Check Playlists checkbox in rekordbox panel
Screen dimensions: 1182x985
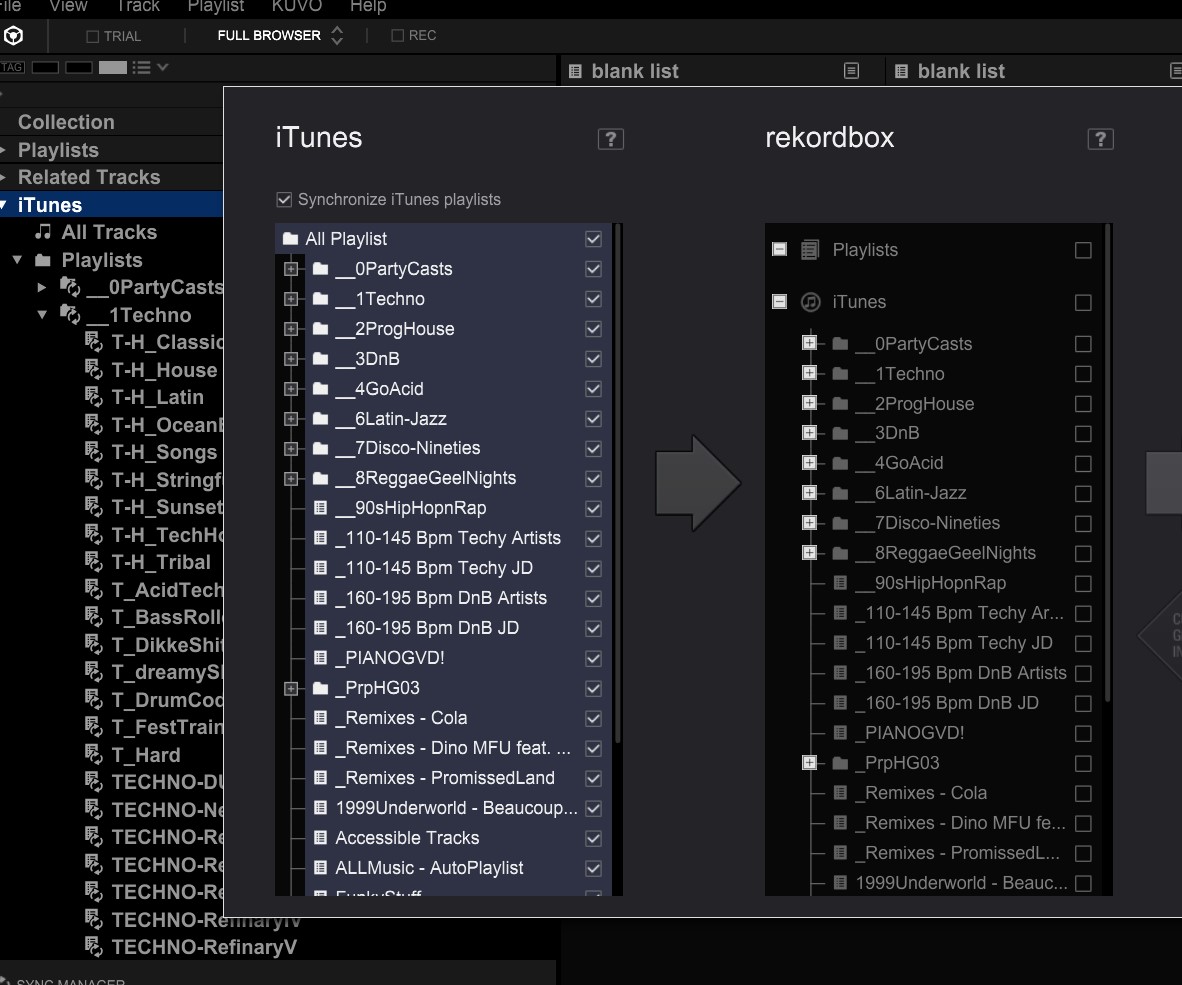coord(1083,250)
